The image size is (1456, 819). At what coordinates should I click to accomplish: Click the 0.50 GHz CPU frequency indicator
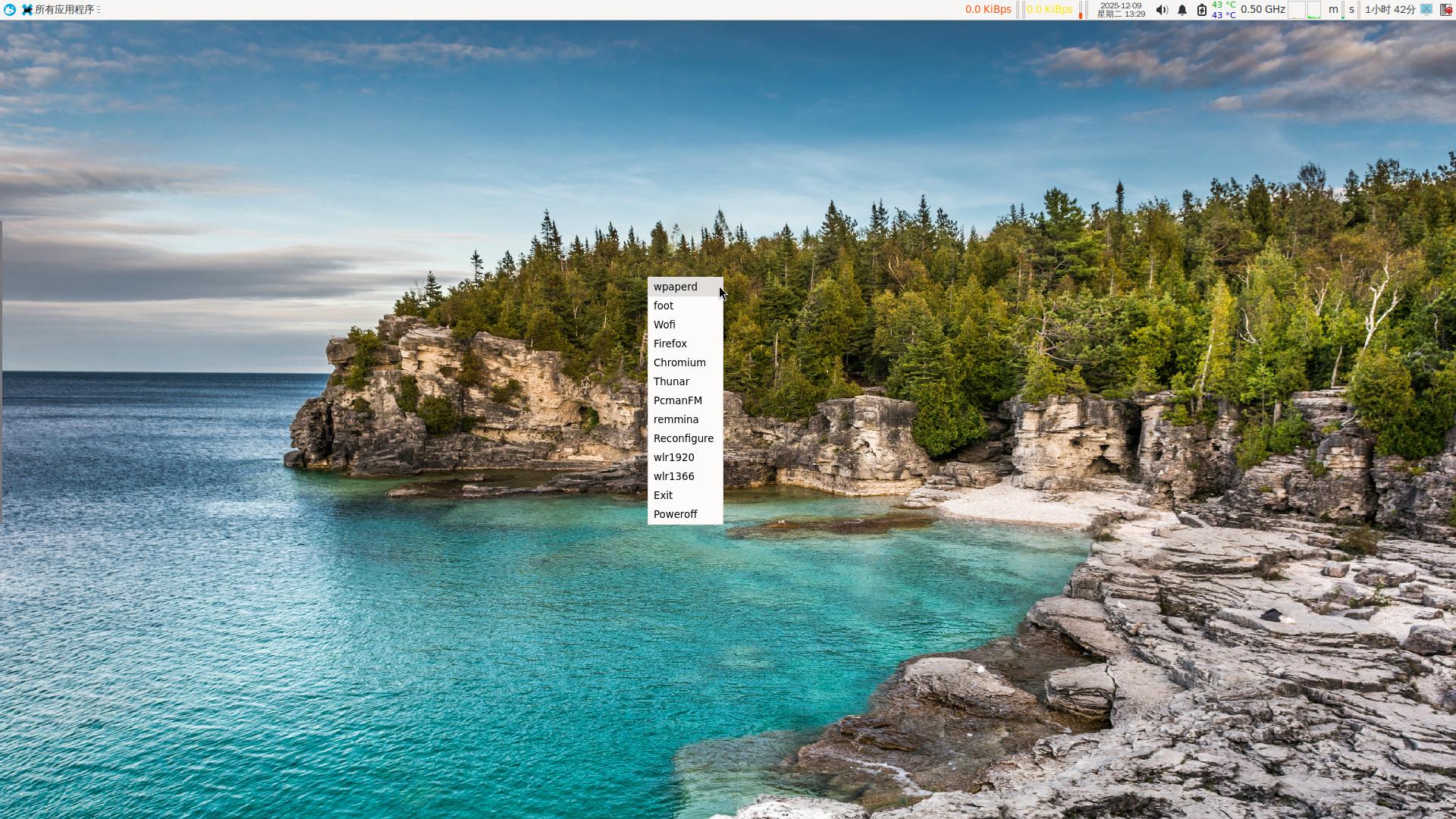[x=1262, y=10]
